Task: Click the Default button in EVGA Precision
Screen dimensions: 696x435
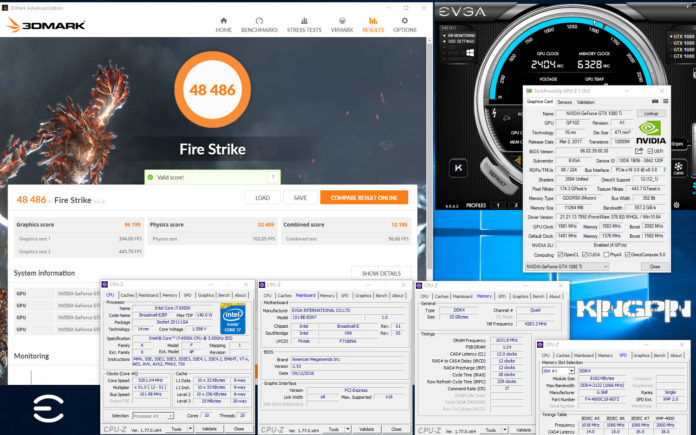Action: [498, 178]
